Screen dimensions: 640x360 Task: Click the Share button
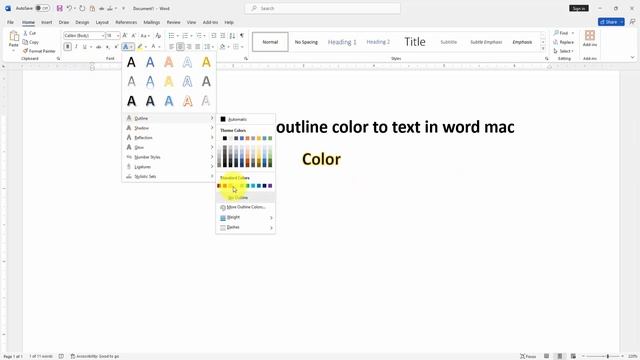tap(611, 22)
